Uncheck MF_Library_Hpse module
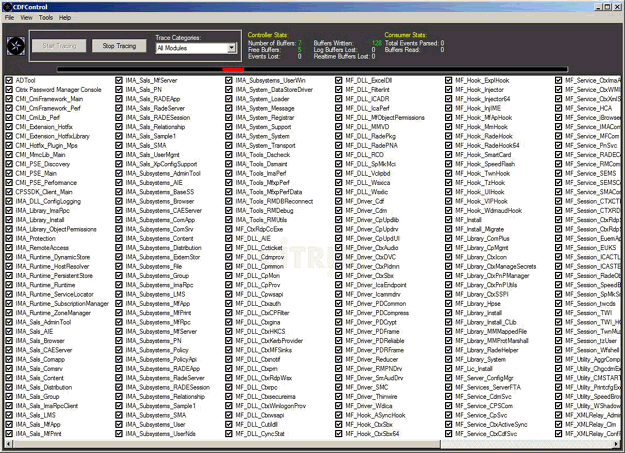The height and width of the screenshot is (453, 625). (449, 303)
